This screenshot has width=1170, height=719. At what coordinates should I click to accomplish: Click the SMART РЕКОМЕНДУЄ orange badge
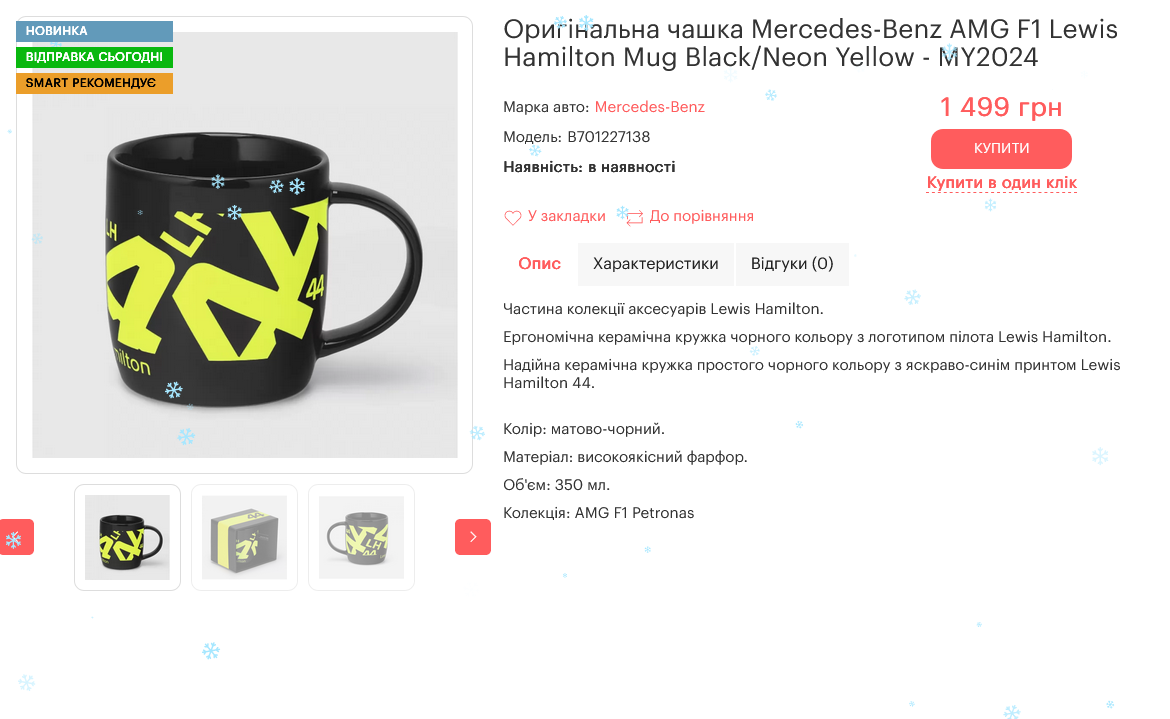pyautogui.click(x=95, y=83)
